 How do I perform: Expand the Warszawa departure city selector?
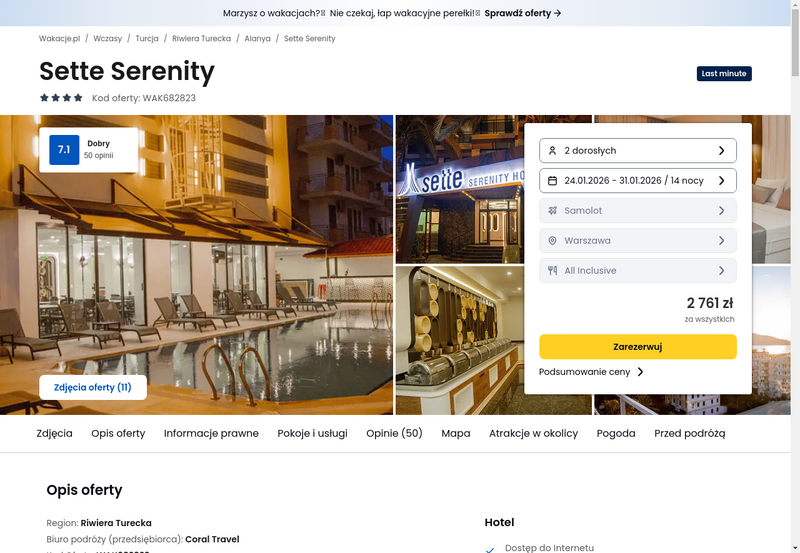coord(638,240)
